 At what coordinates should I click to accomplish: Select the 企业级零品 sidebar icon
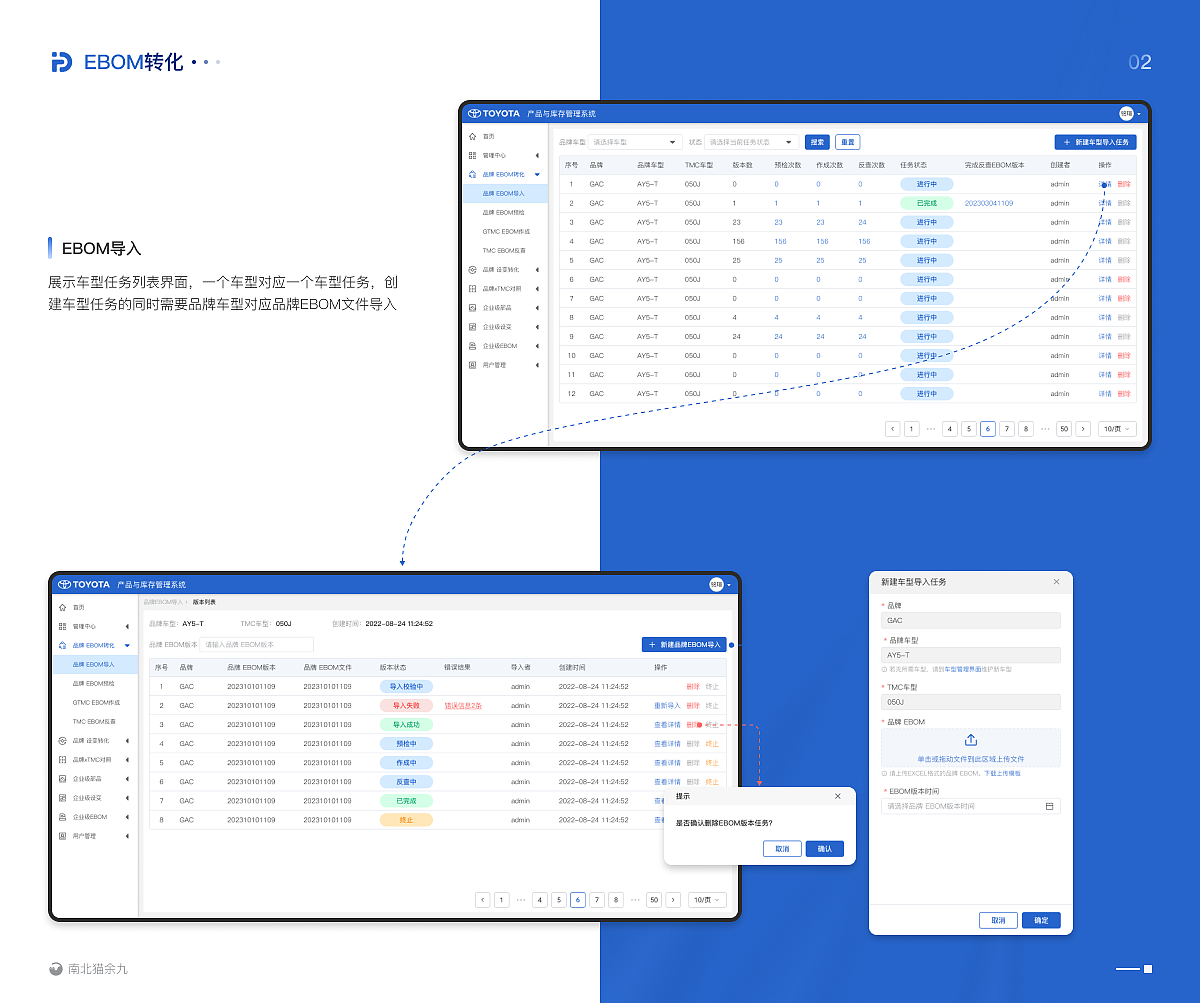[472, 307]
